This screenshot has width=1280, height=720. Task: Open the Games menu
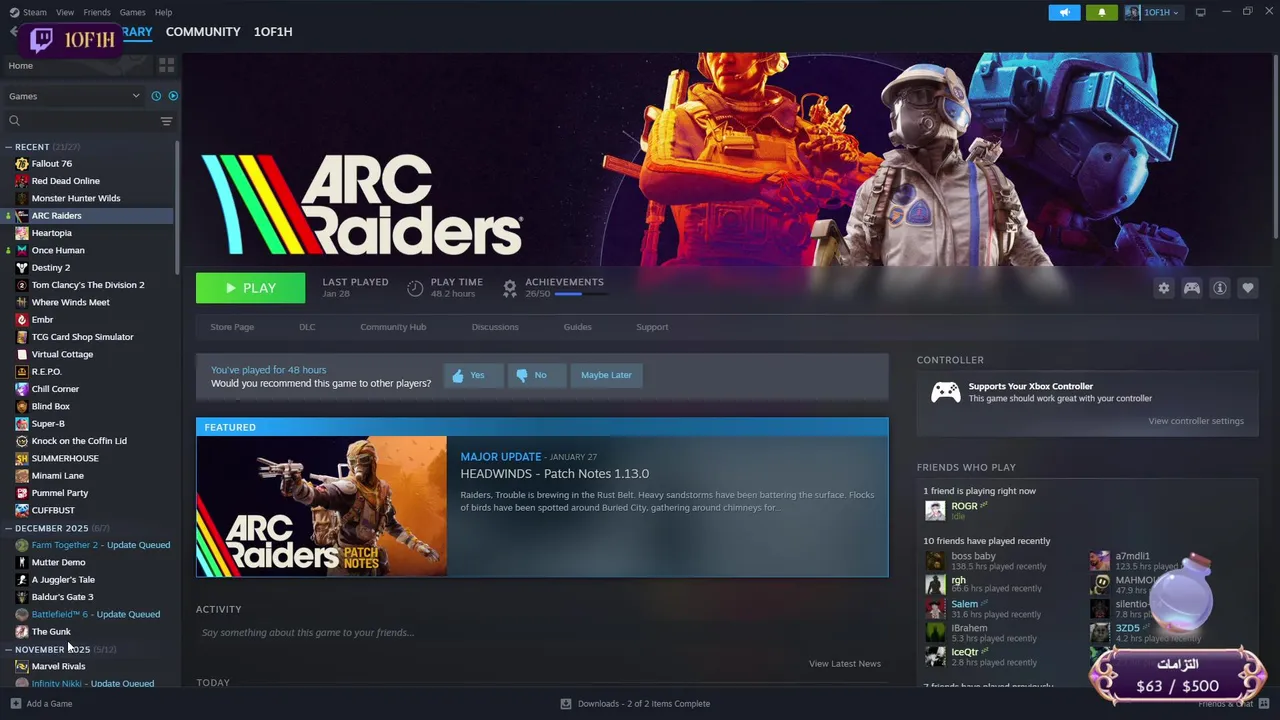132,12
